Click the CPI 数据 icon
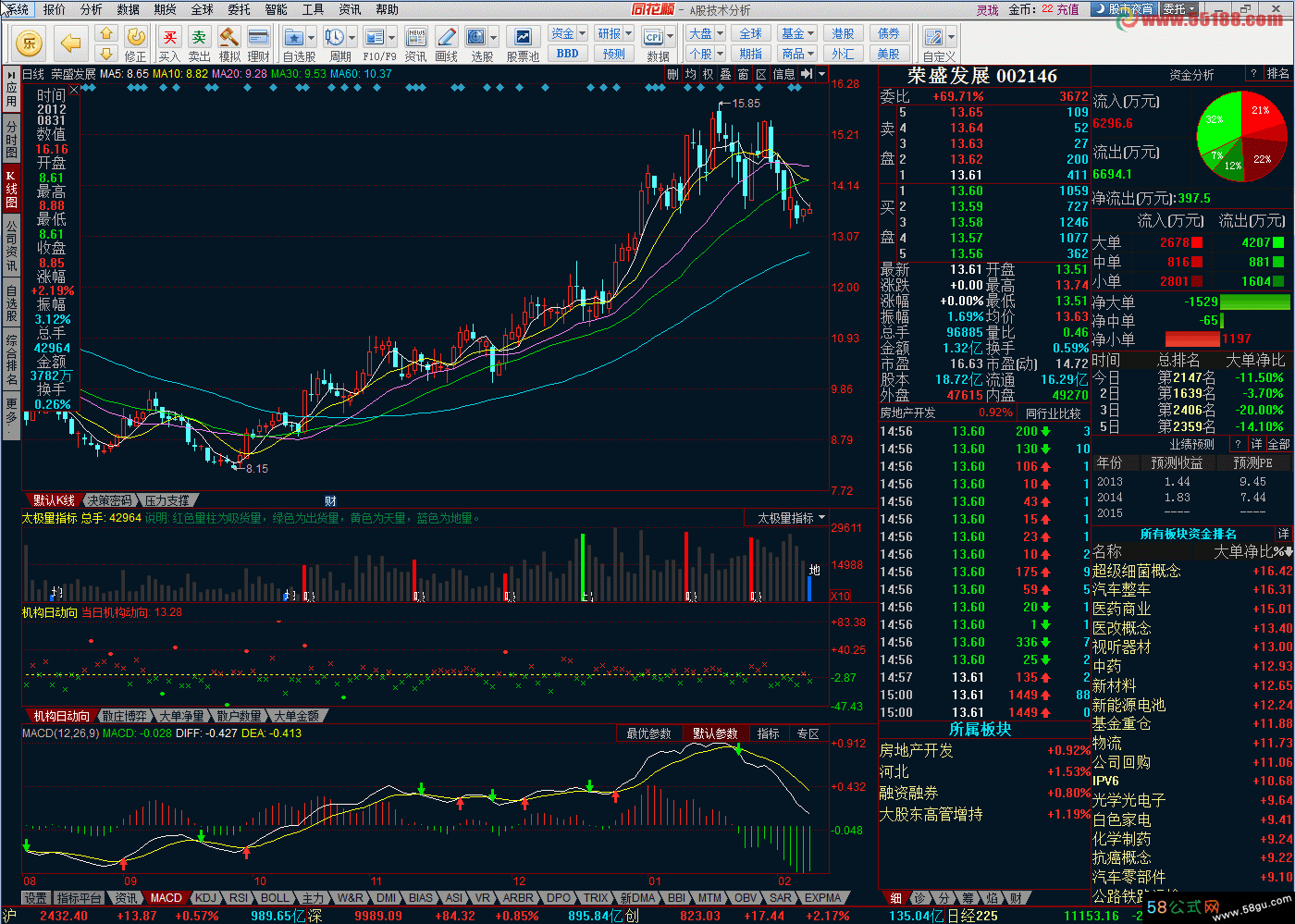 [x=654, y=37]
